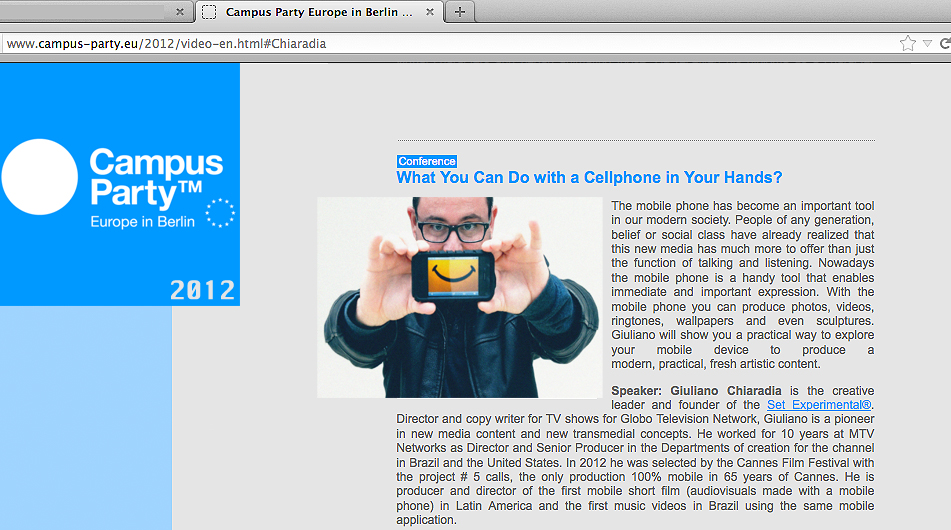Close the Campus Party Europe tab
The width and height of the screenshot is (951, 530).
[430, 12]
